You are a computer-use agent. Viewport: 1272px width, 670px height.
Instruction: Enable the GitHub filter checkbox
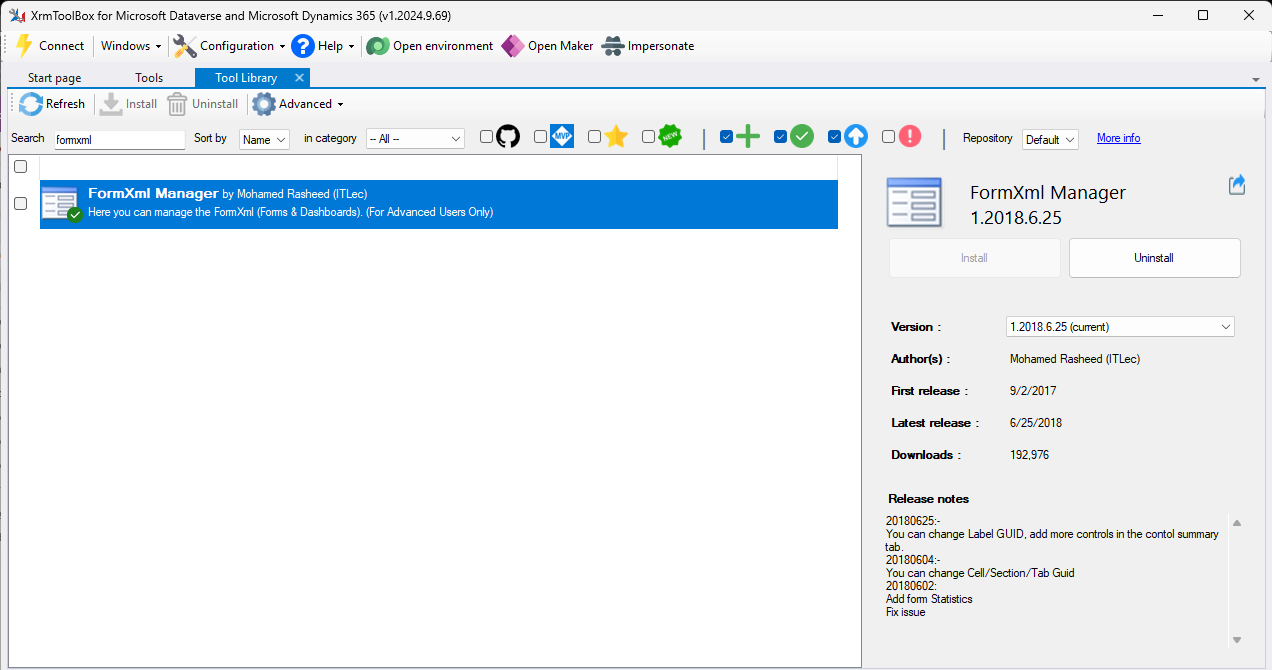486,137
